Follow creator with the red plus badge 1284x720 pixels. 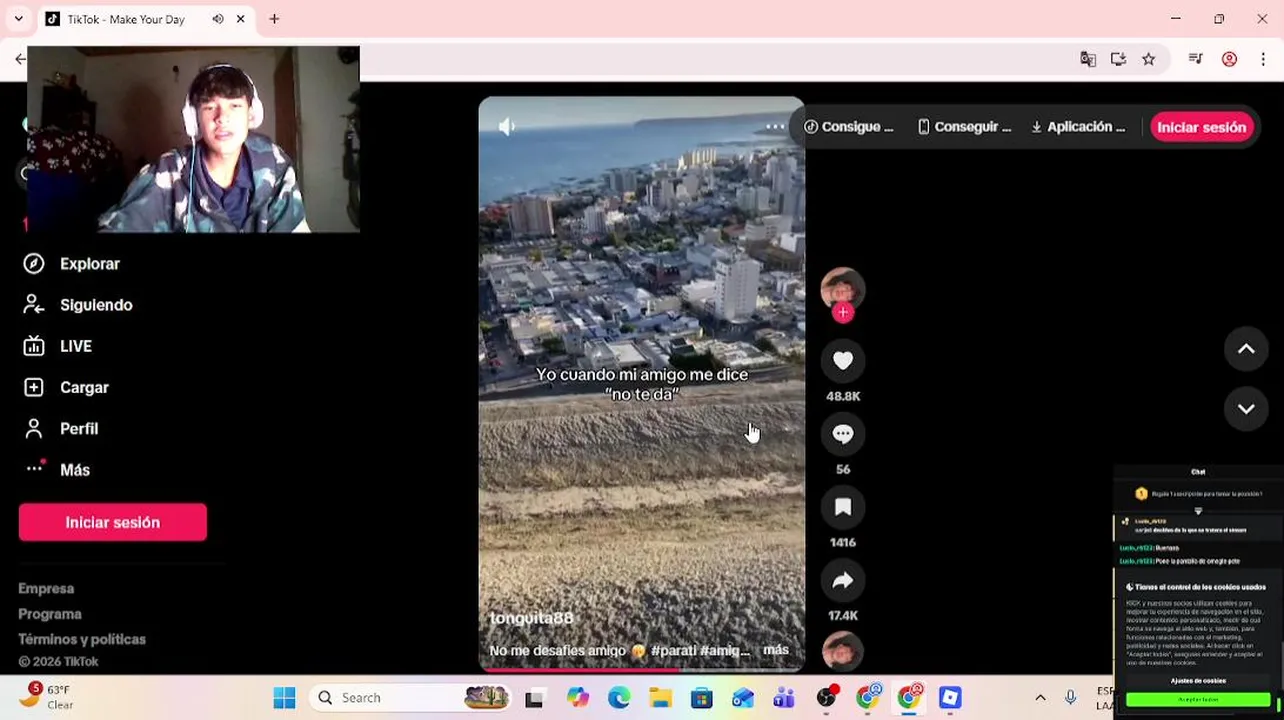(843, 313)
